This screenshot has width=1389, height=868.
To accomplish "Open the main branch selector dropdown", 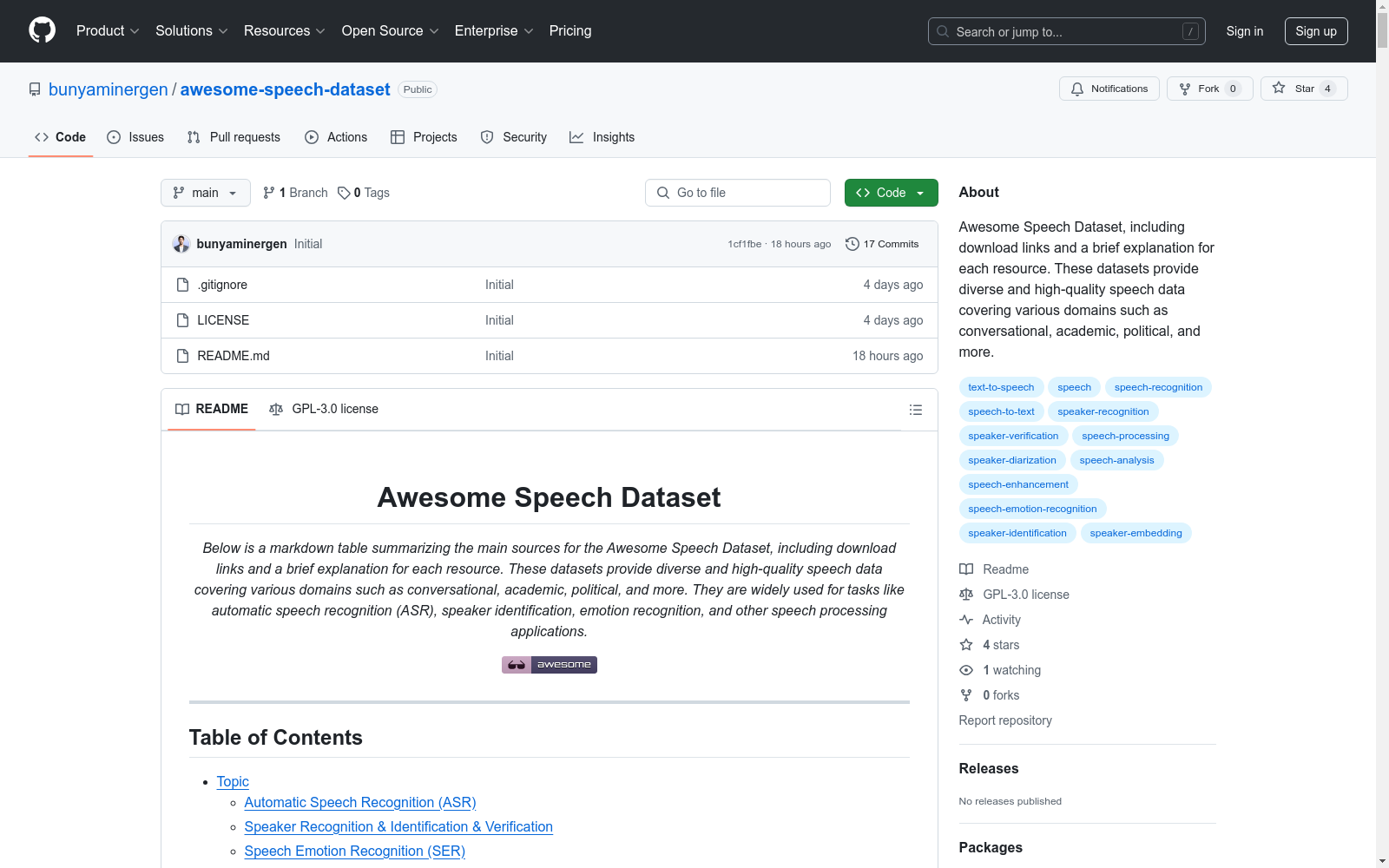I will [206, 193].
